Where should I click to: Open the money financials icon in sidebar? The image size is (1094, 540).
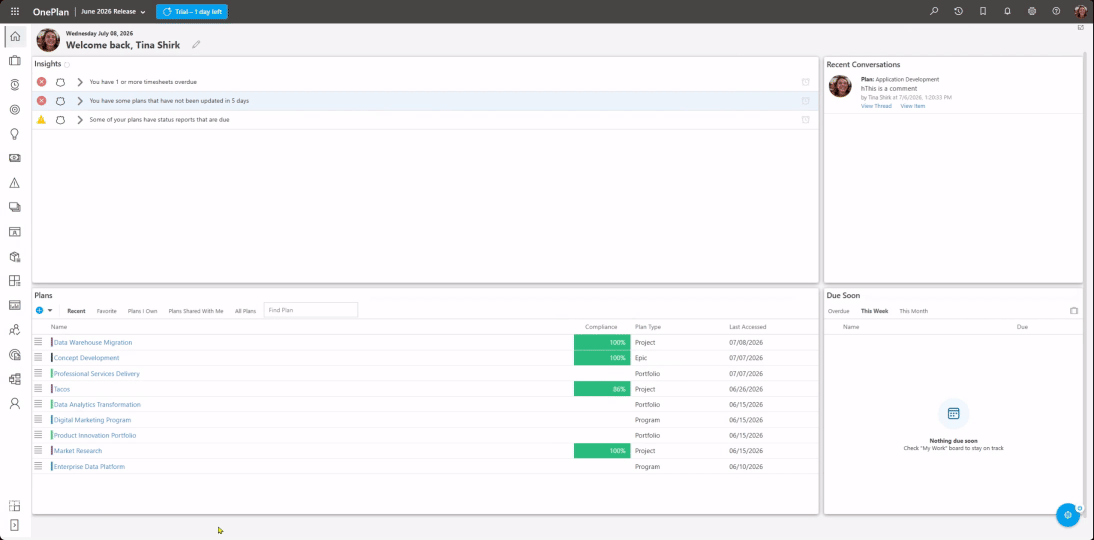click(15, 158)
